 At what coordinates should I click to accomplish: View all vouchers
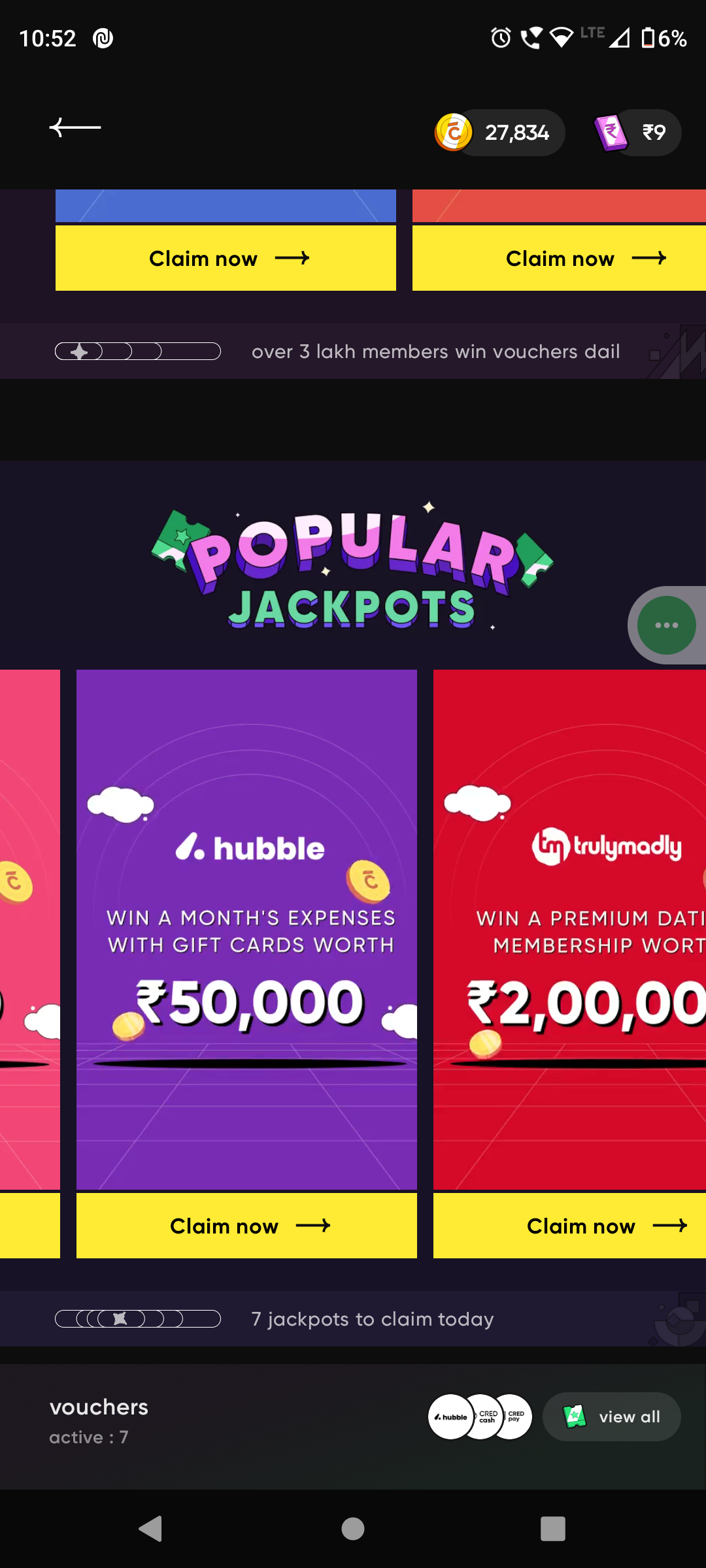click(x=612, y=1416)
